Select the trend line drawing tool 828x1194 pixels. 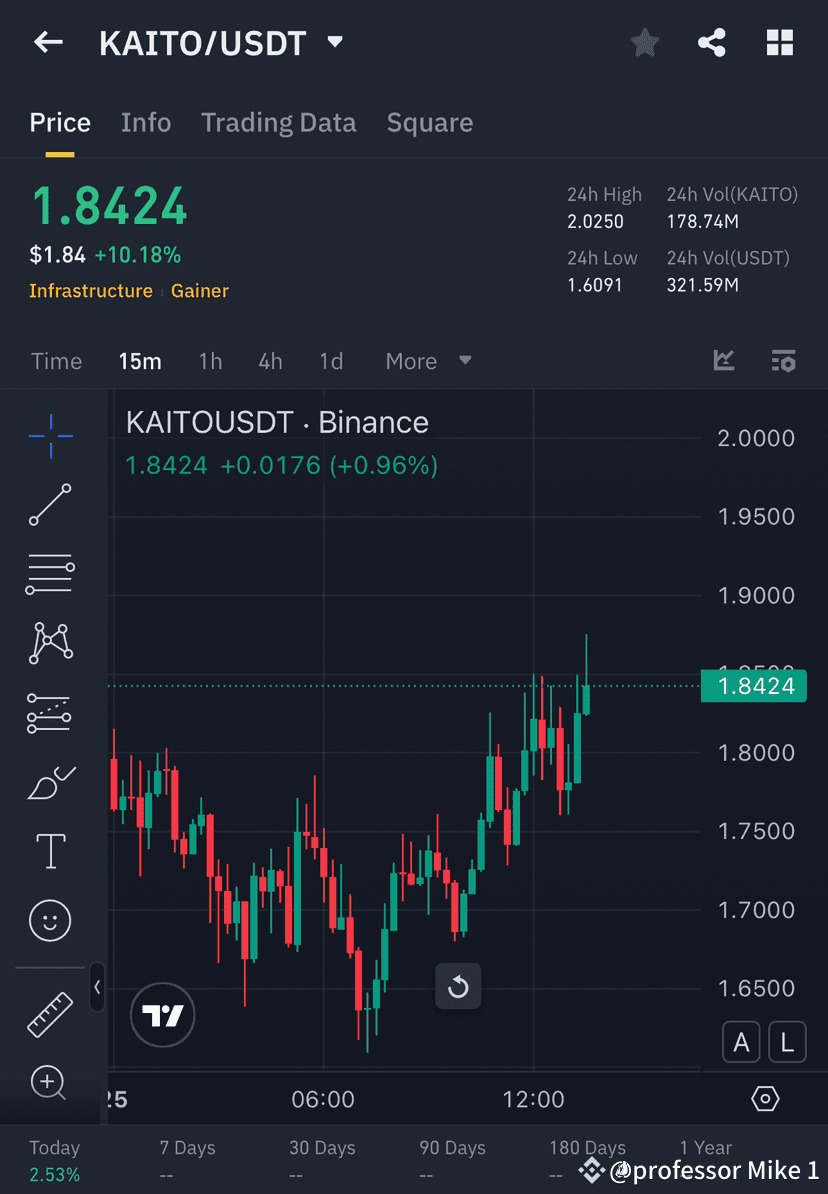[50, 505]
